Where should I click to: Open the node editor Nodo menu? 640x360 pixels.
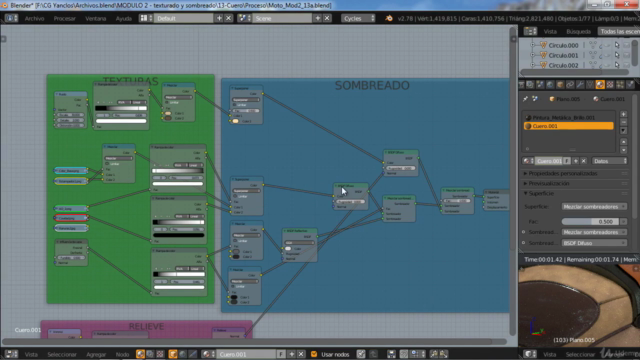coord(122,354)
